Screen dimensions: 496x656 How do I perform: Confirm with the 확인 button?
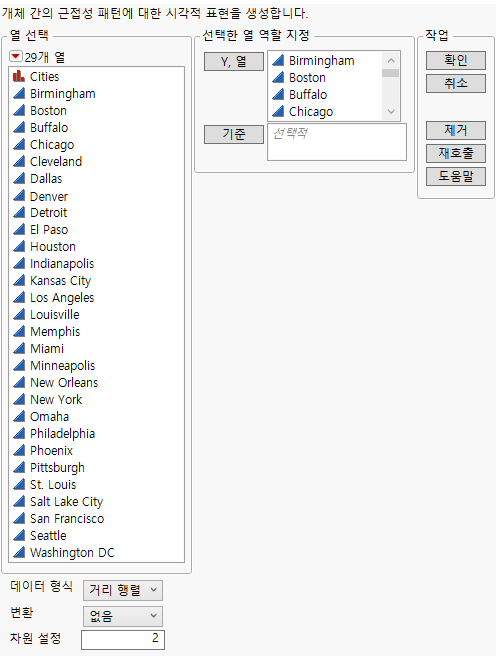[456, 60]
